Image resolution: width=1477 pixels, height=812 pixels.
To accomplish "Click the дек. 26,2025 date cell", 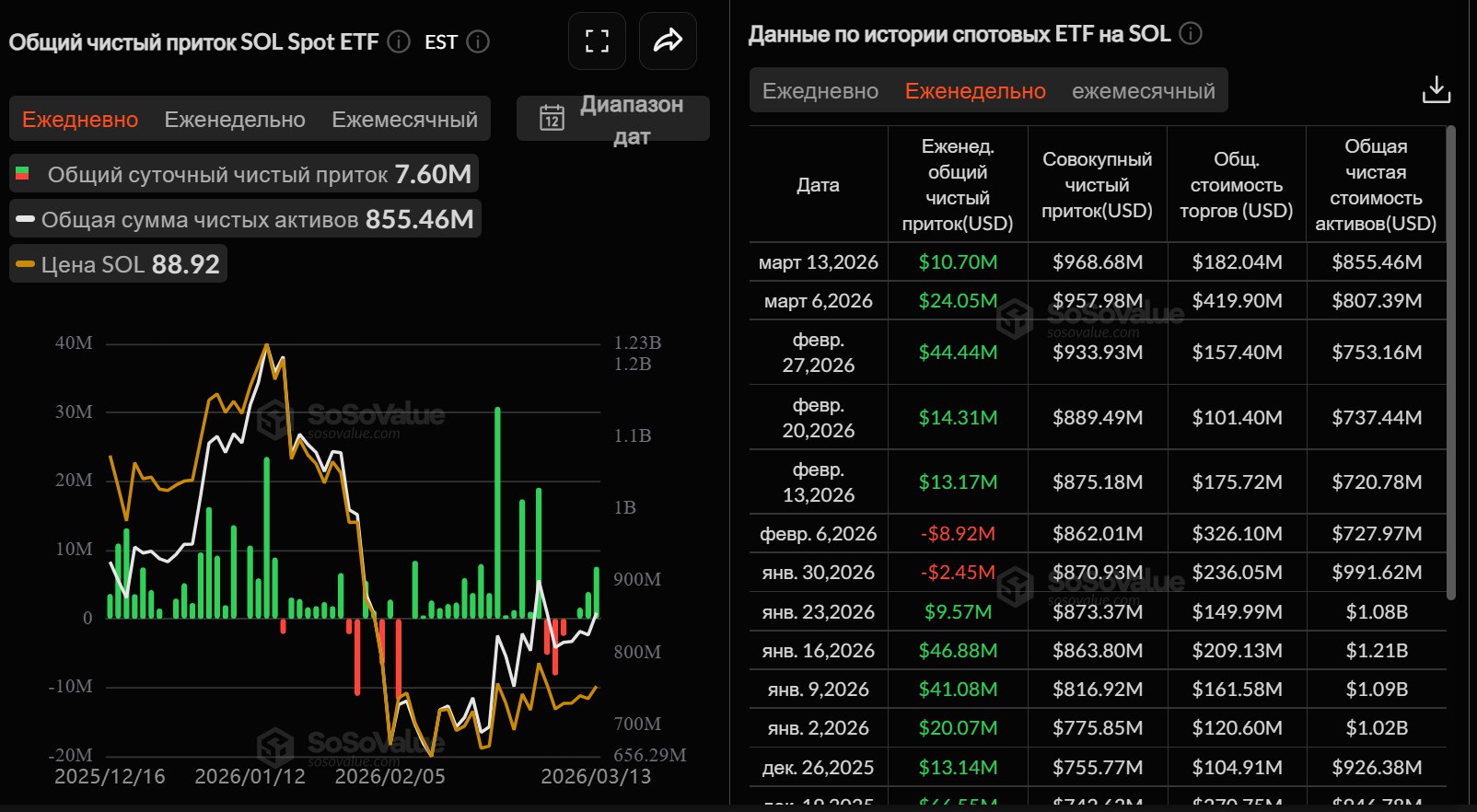I will (x=819, y=768).
